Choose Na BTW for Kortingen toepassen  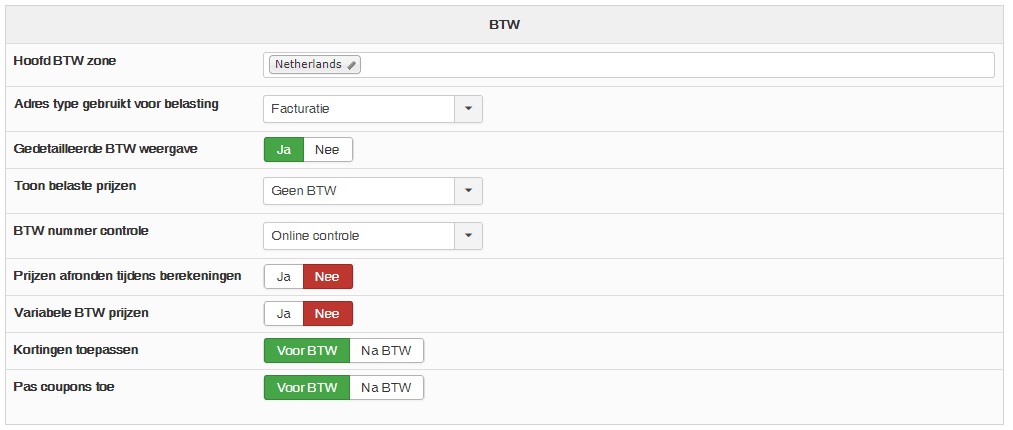click(x=387, y=351)
